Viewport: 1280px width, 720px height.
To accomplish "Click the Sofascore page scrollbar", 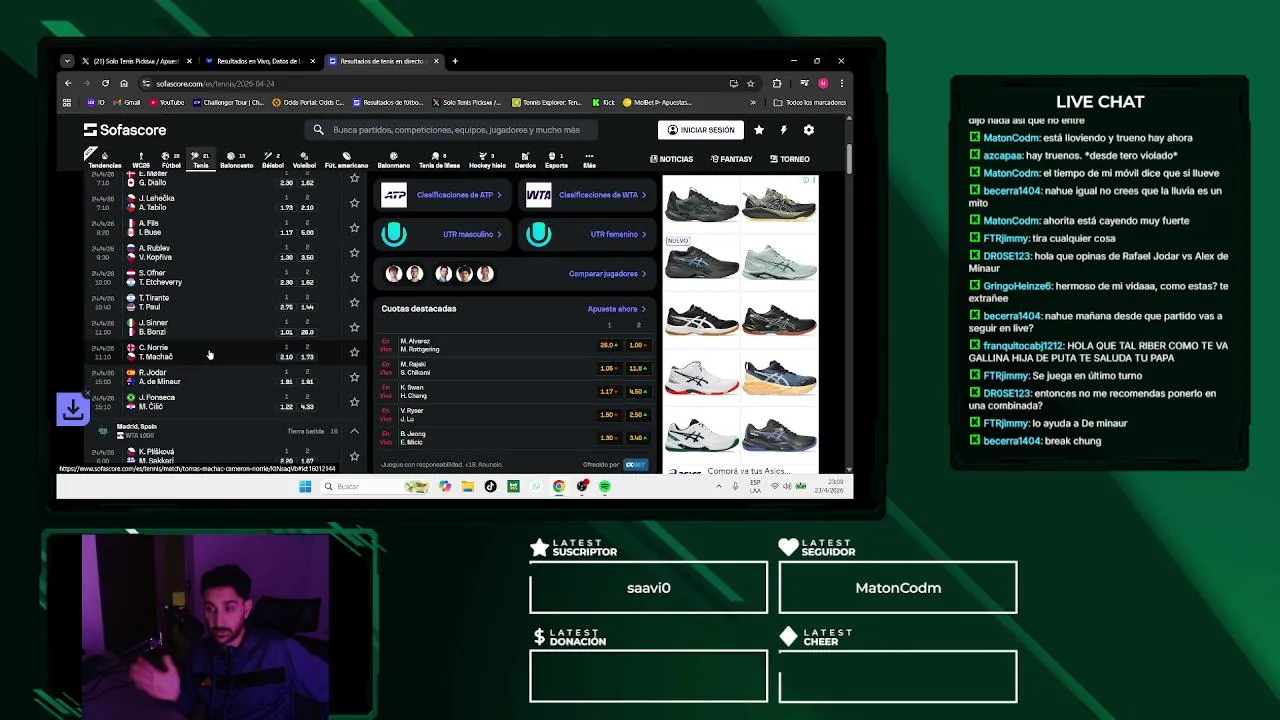I will [850, 158].
